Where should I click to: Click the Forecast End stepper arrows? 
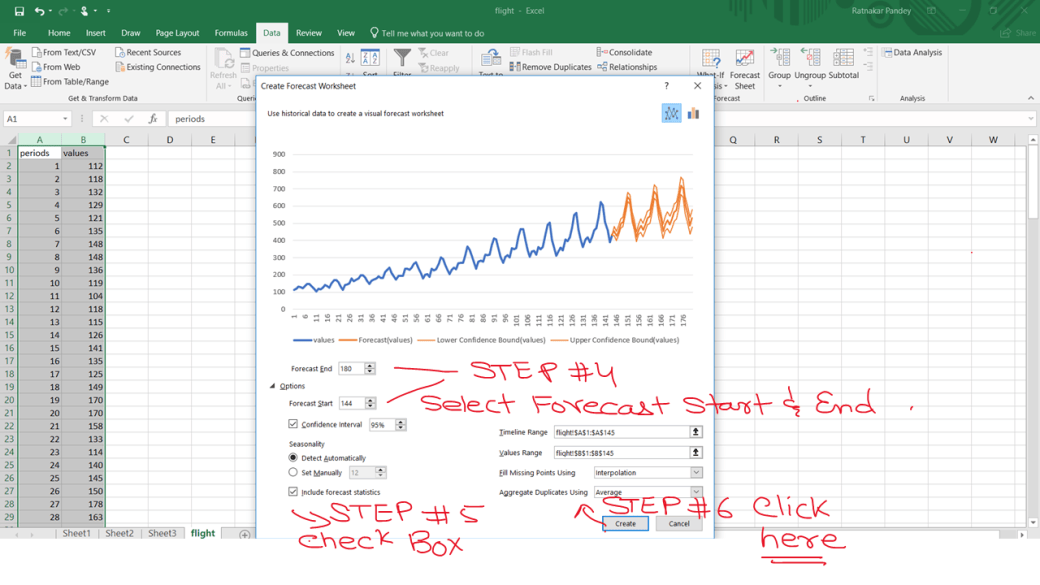click(370, 368)
